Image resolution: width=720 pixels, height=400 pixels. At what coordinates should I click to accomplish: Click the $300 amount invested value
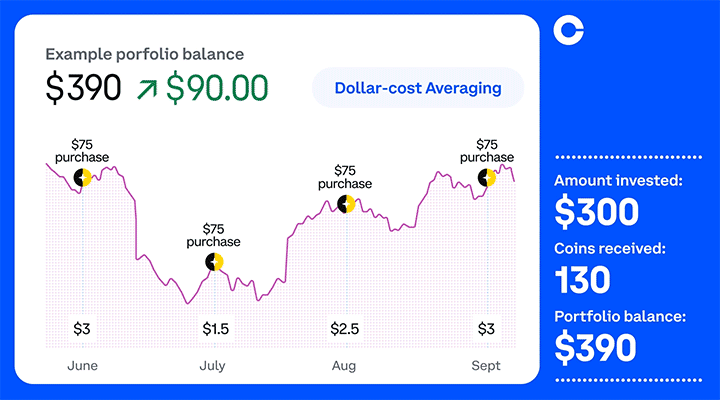tap(596, 211)
